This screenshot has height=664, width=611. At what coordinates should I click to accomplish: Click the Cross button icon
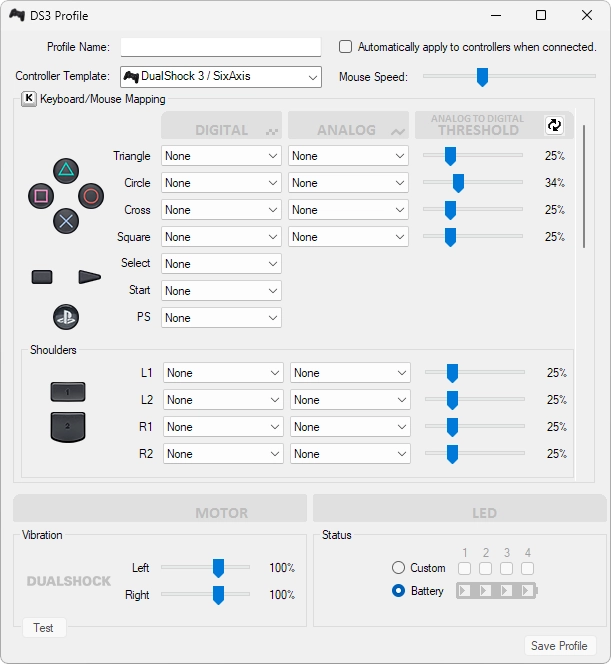coord(66,221)
